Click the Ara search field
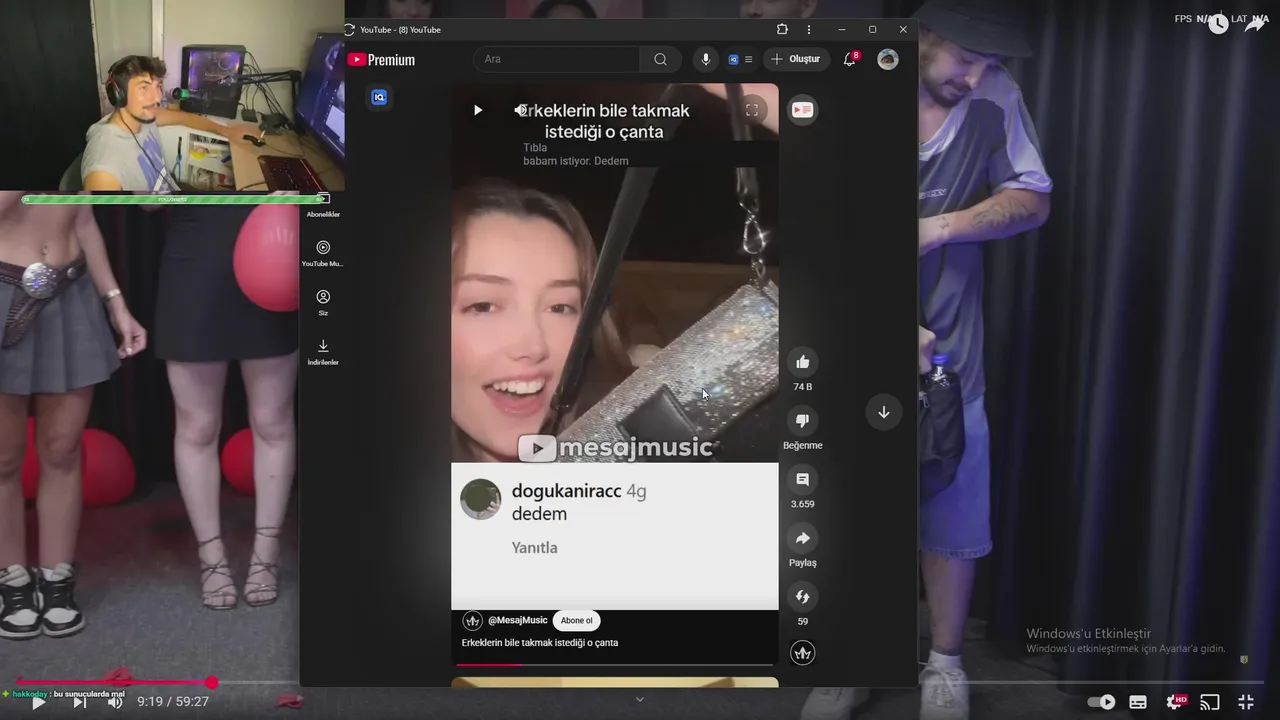The width and height of the screenshot is (1280, 720). (558, 59)
